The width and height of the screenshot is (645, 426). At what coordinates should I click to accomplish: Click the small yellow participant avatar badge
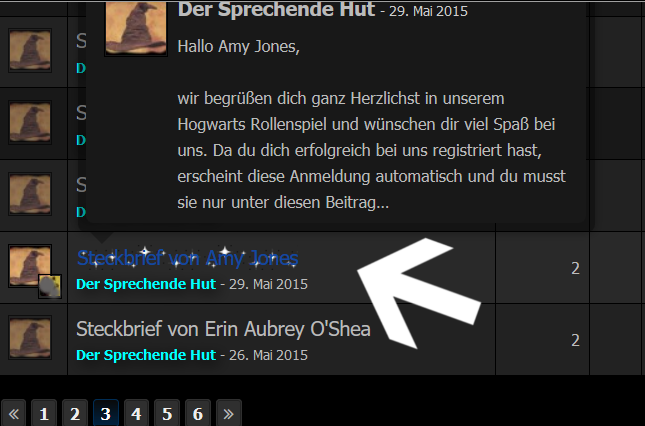coord(50,286)
